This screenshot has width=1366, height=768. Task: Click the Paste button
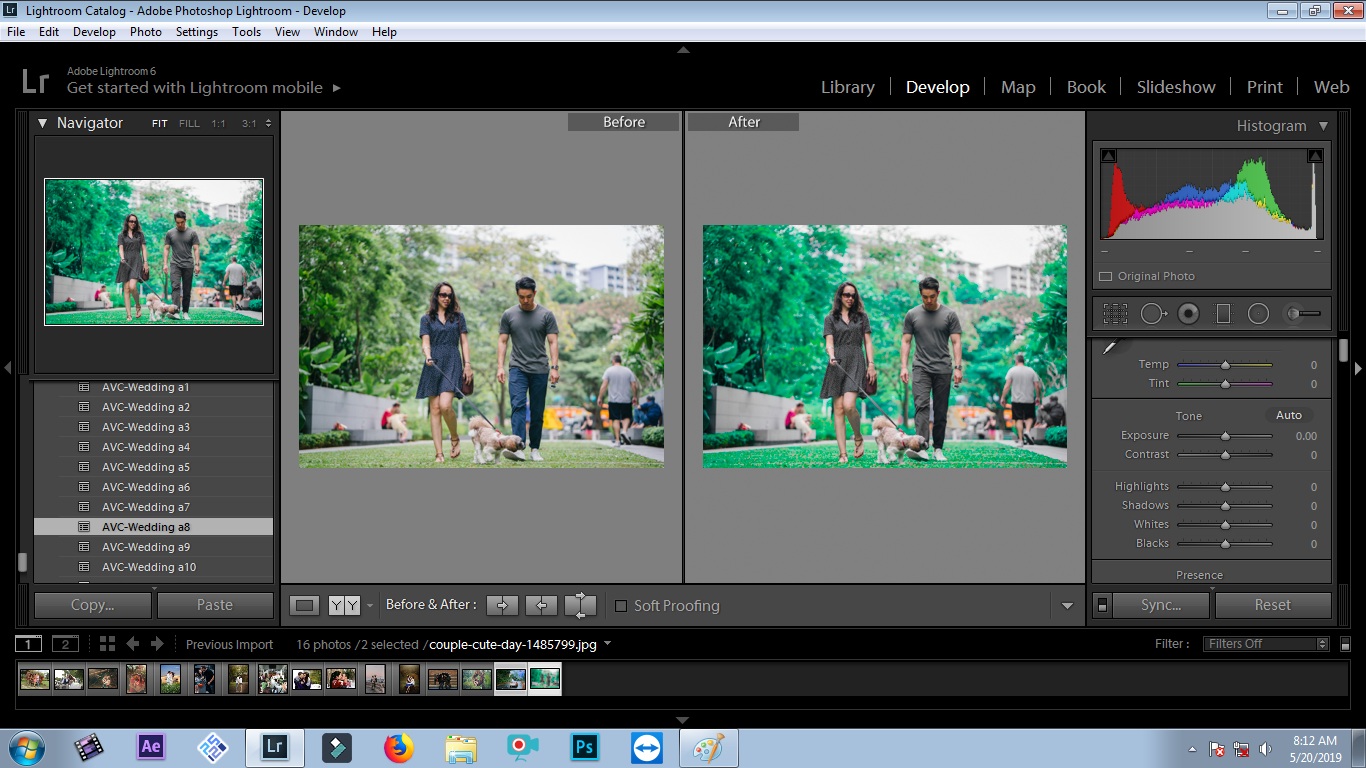click(x=215, y=605)
